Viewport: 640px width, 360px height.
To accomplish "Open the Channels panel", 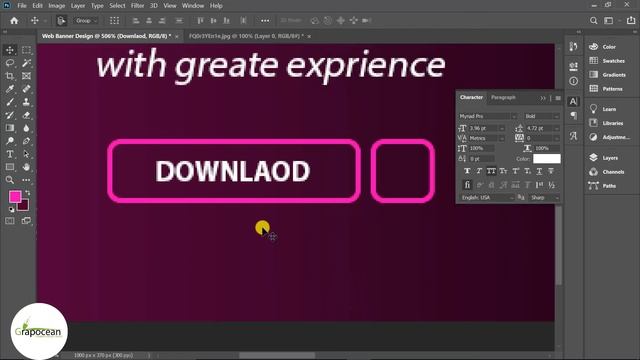I will pyautogui.click(x=613, y=172).
